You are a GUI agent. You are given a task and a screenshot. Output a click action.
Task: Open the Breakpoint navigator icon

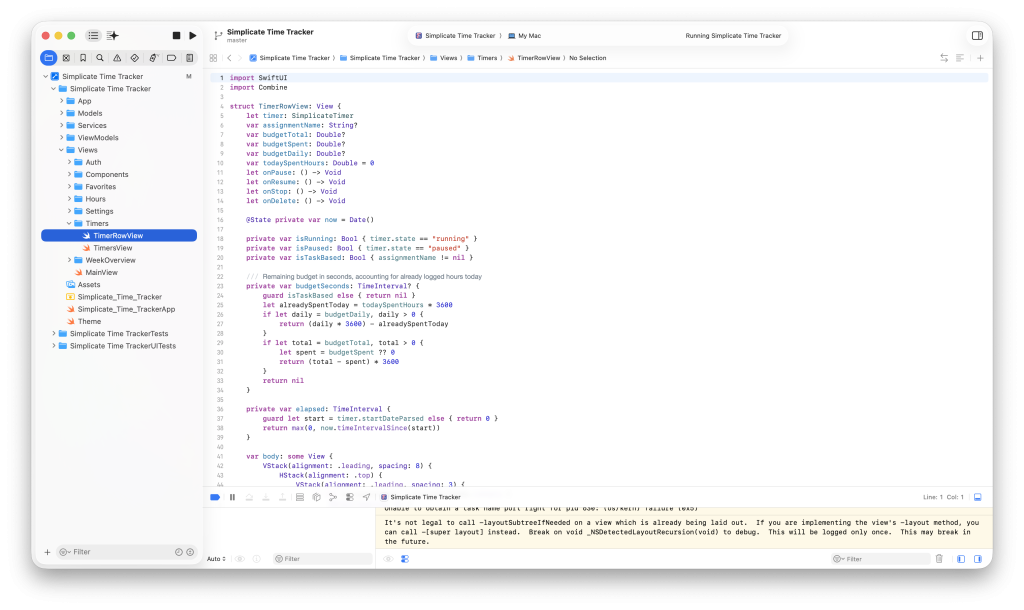tap(171, 57)
